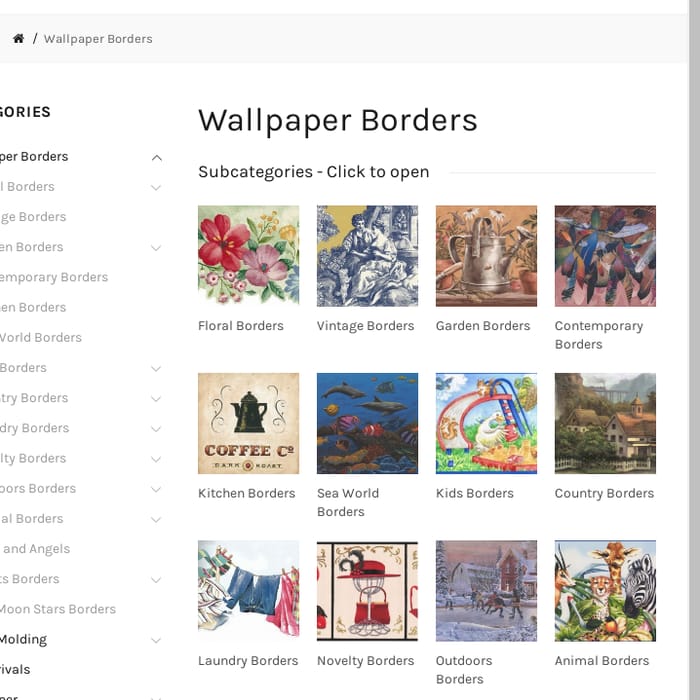This screenshot has height=700, width=700.
Task: Expand the Garden Borders sidebar chevron
Action: click(156, 248)
